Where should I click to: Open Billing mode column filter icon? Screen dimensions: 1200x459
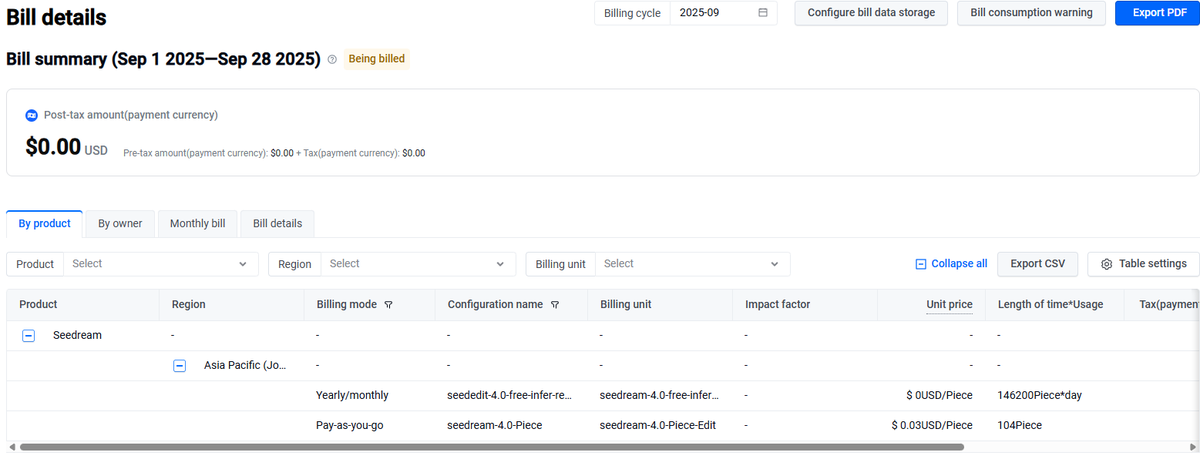[388, 304]
